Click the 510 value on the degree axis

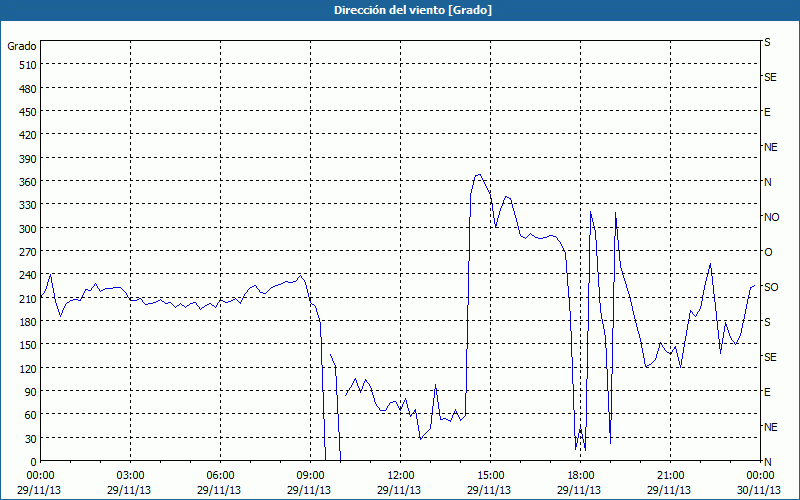point(28,65)
